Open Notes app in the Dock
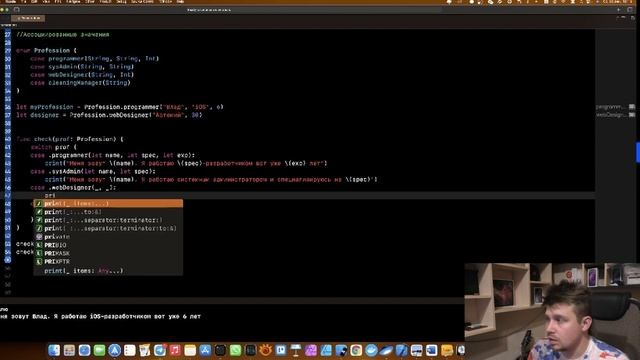This screenshot has height=360, width=640. tap(190, 350)
